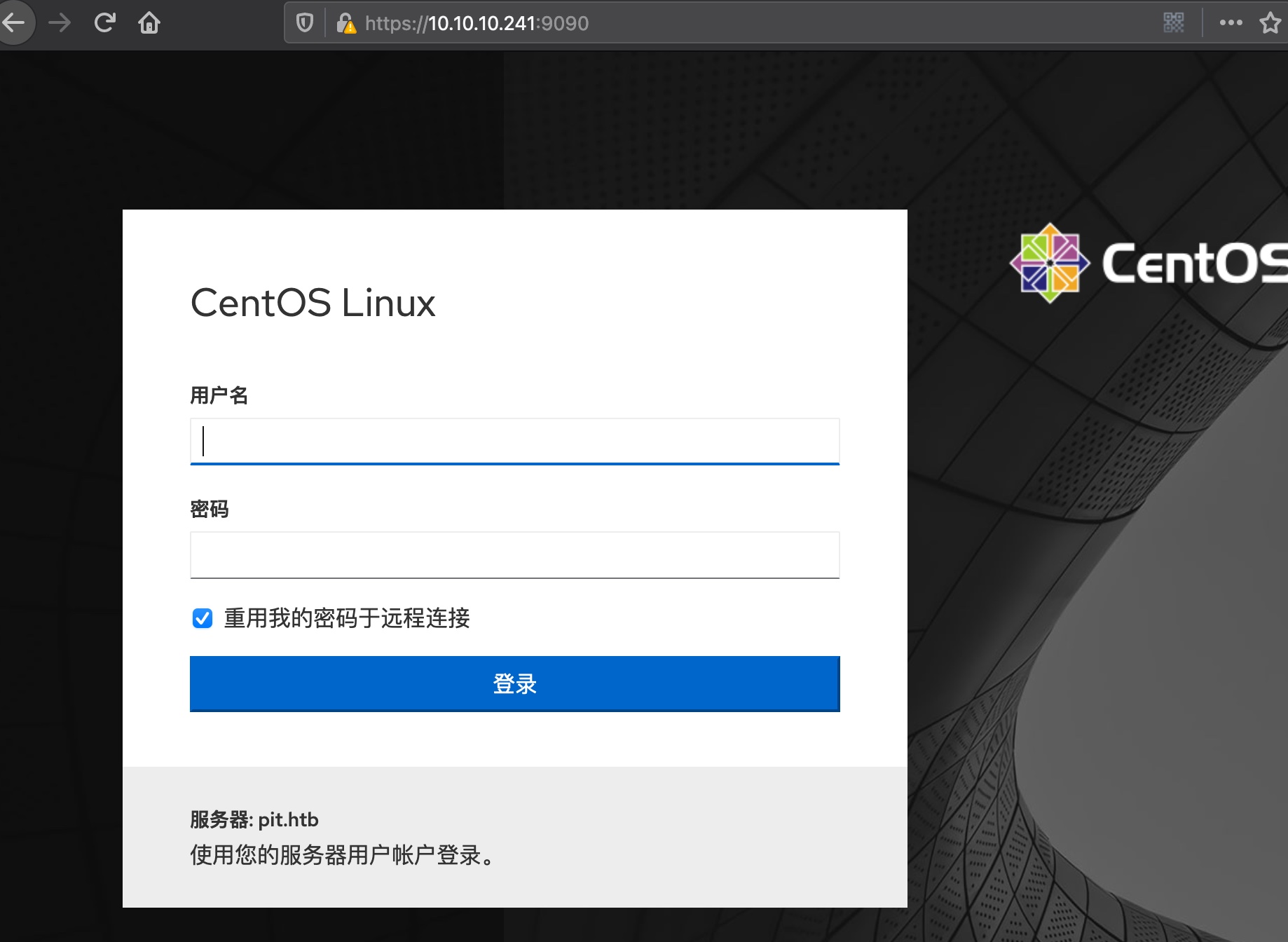Click the 密码 label
1288x942 pixels.
210,509
